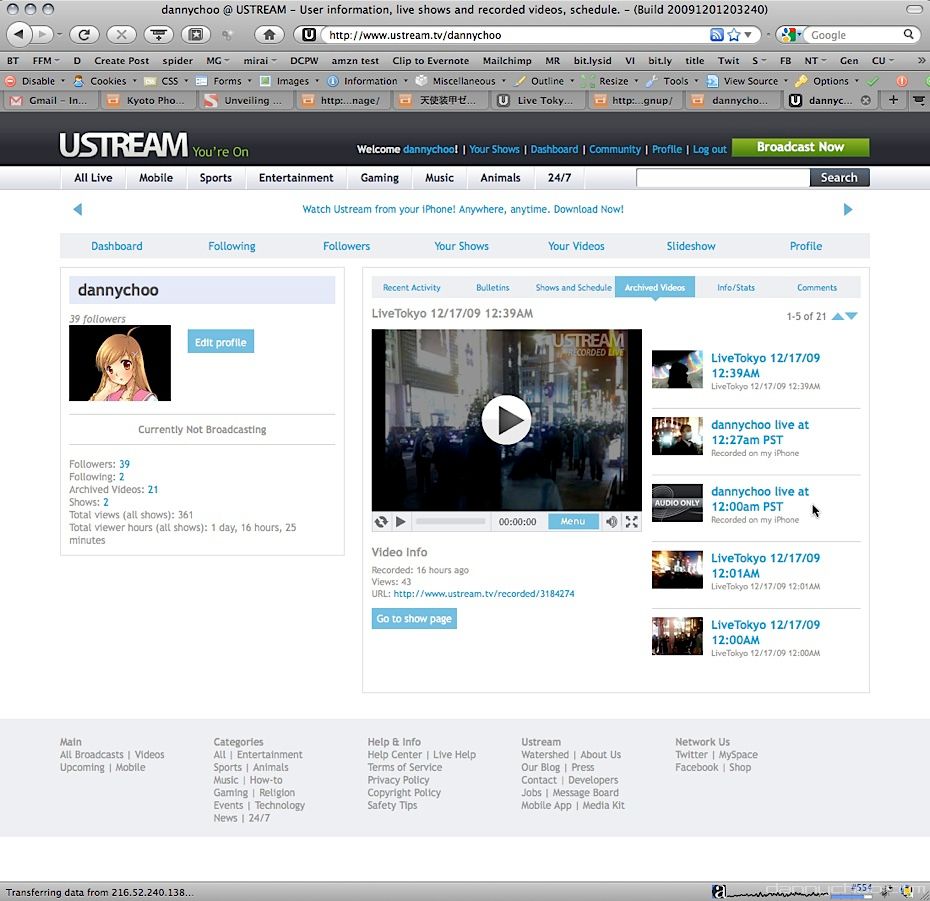Viewport: 930px width, 901px height.
Task: Click the large play button on video
Action: pos(506,420)
